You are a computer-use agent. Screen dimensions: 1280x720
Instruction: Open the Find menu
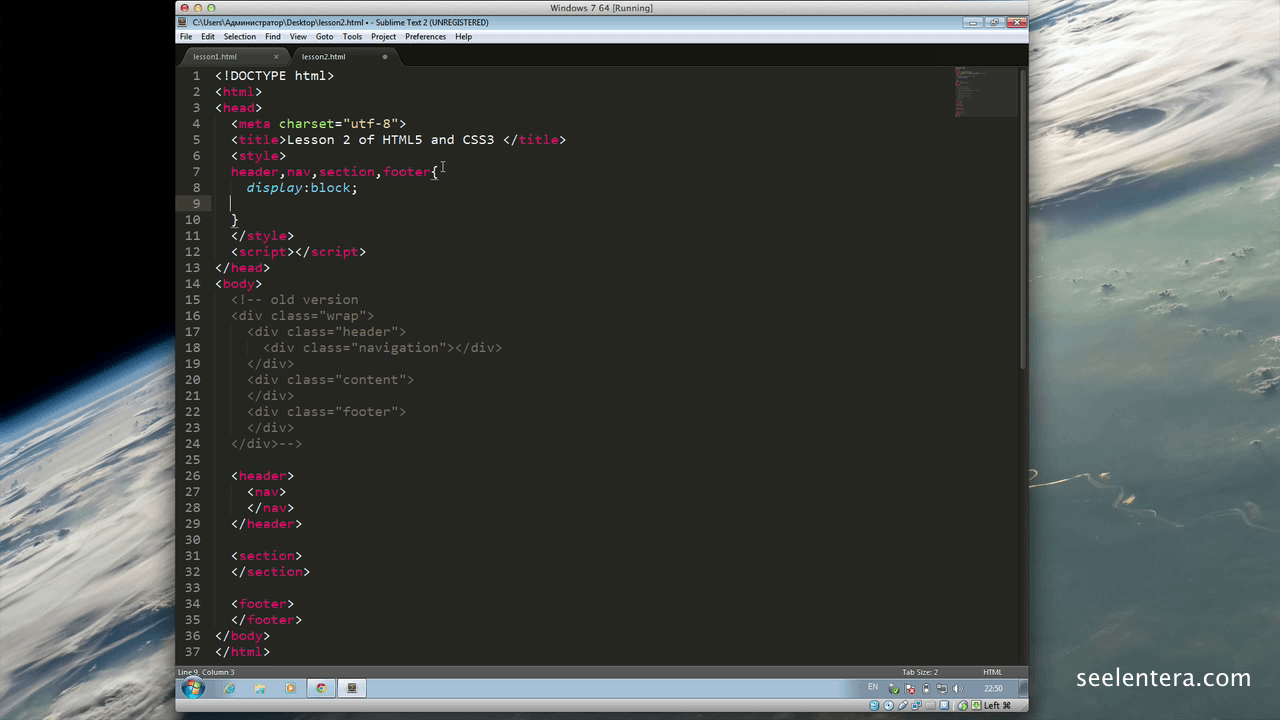[273, 36]
